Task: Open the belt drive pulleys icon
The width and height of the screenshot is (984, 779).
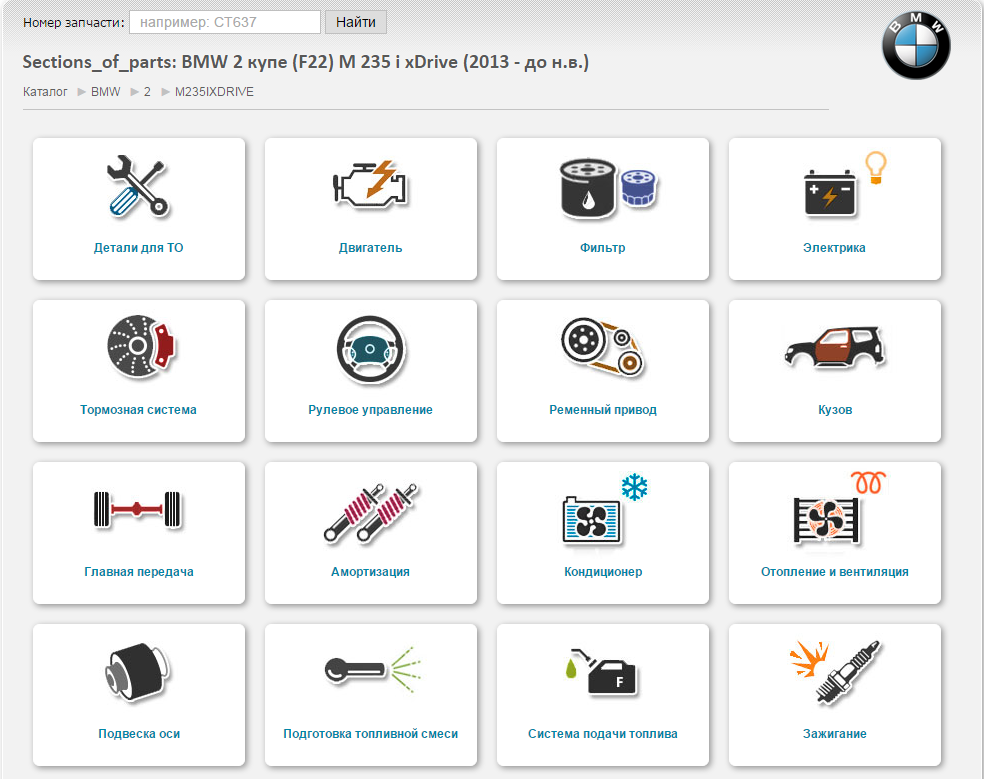Action: pyautogui.click(x=602, y=347)
